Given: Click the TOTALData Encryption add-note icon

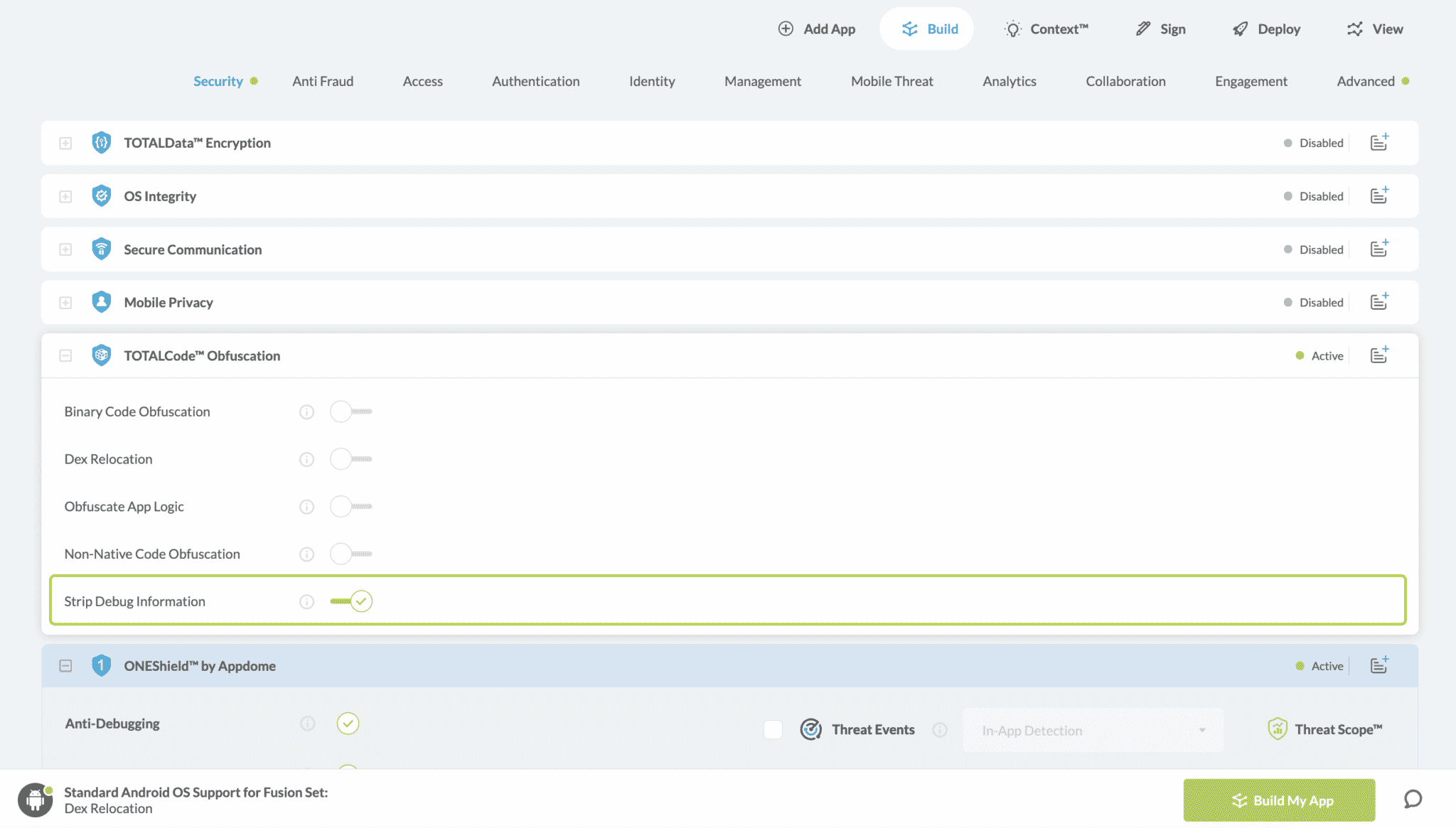Looking at the screenshot, I should pyautogui.click(x=1379, y=142).
